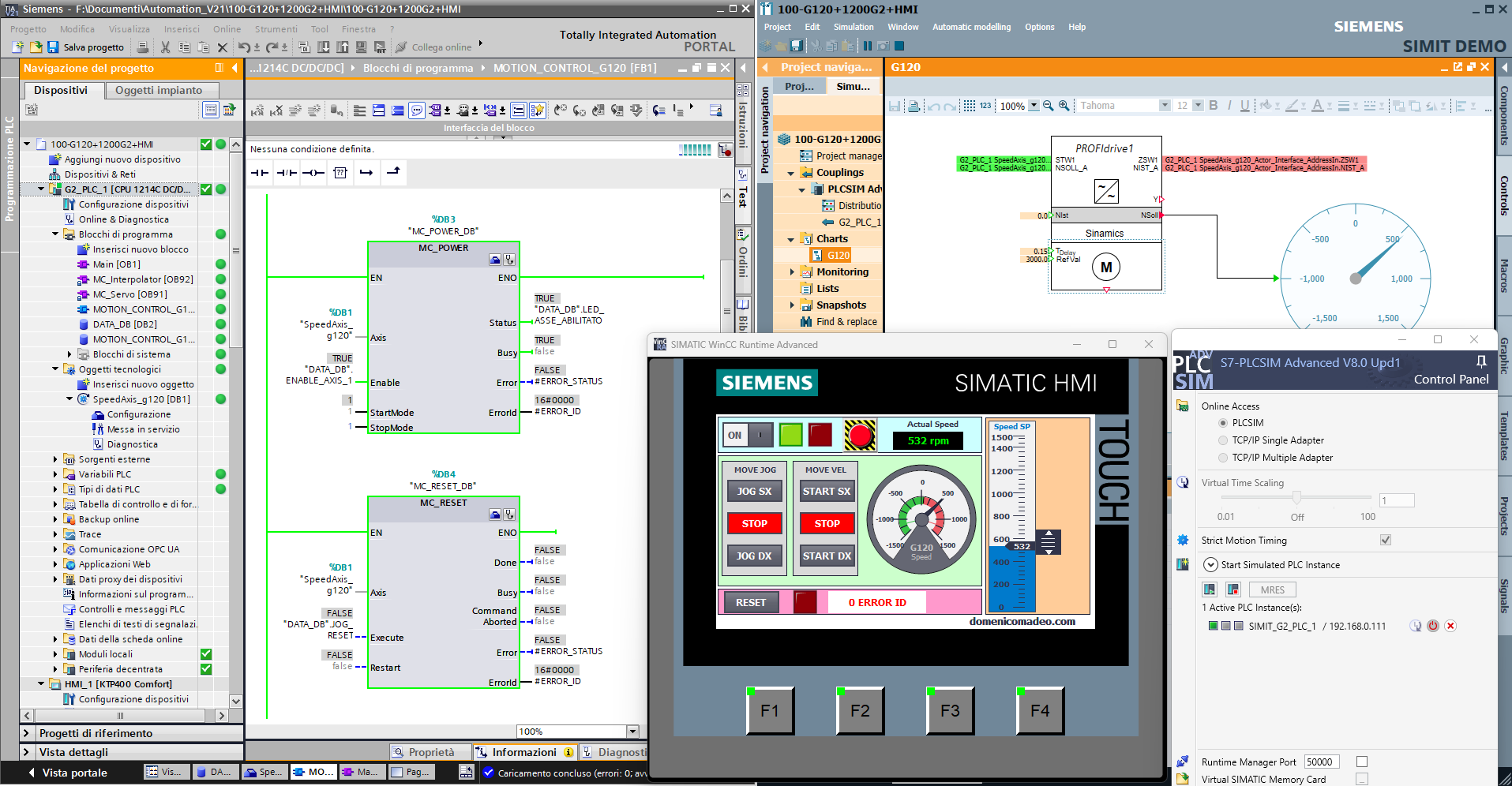1512x786 pixels.
Task: Click the power off icon for SIMIT_G2_PLC_1 instance
Action: pyautogui.click(x=1433, y=626)
